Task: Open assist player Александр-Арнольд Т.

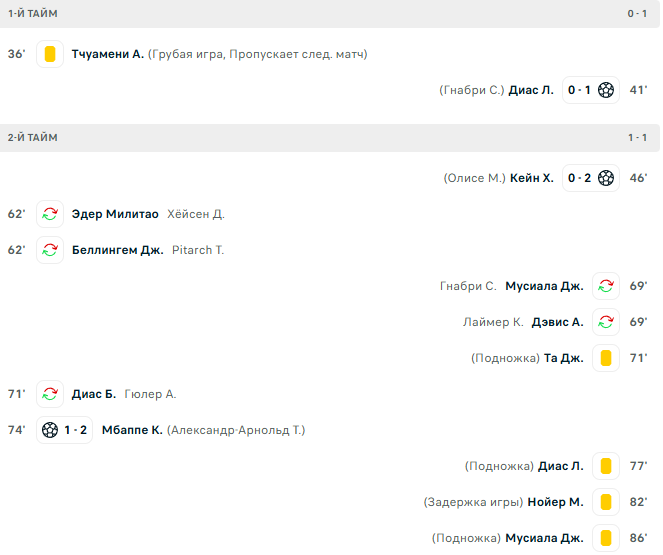Action: (x=236, y=430)
